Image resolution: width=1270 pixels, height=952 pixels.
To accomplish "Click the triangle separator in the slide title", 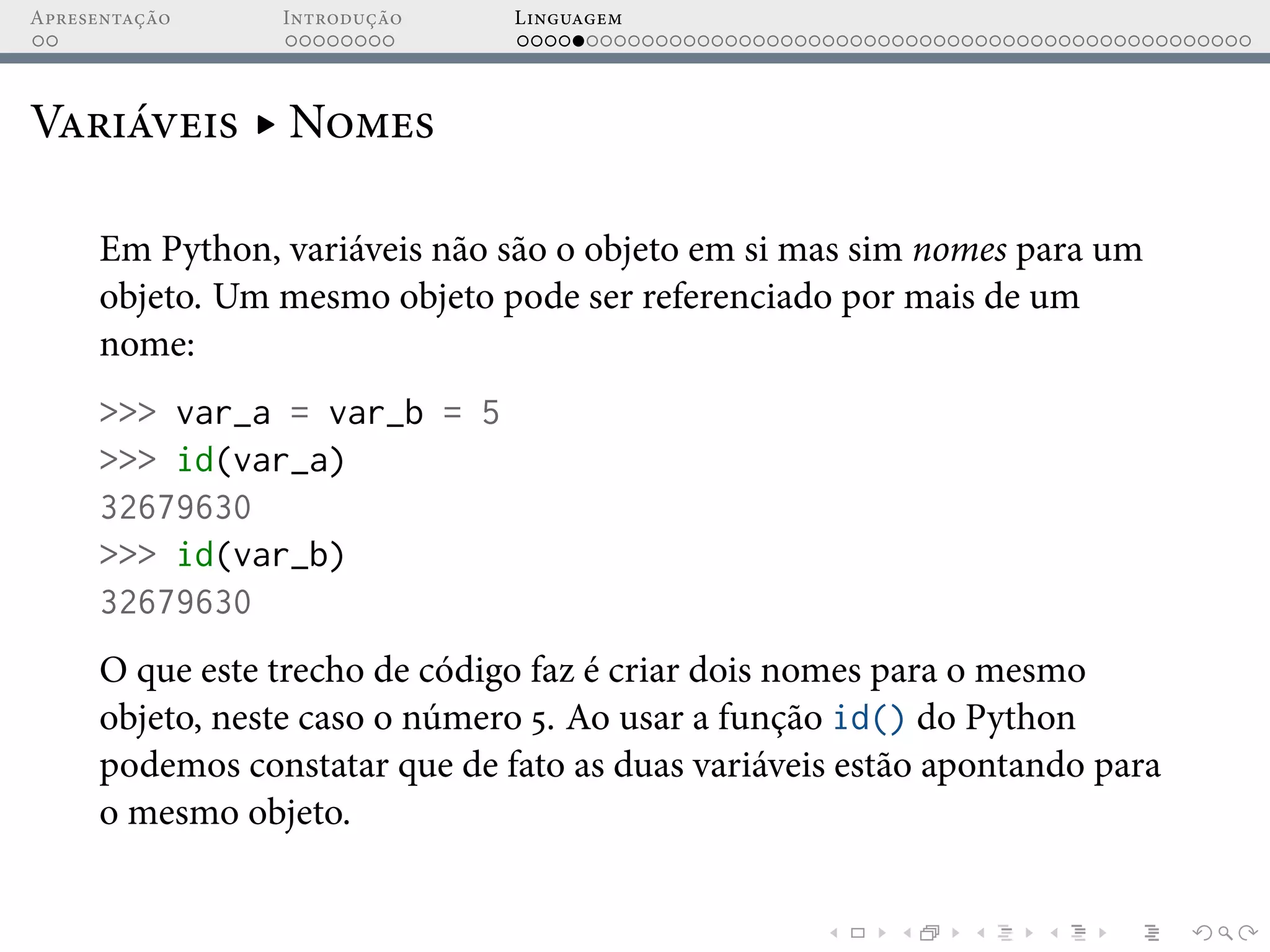I will click(265, 125).
